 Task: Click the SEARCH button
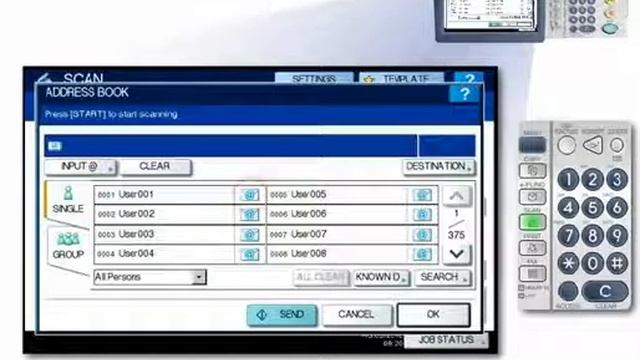pos(443,278)
